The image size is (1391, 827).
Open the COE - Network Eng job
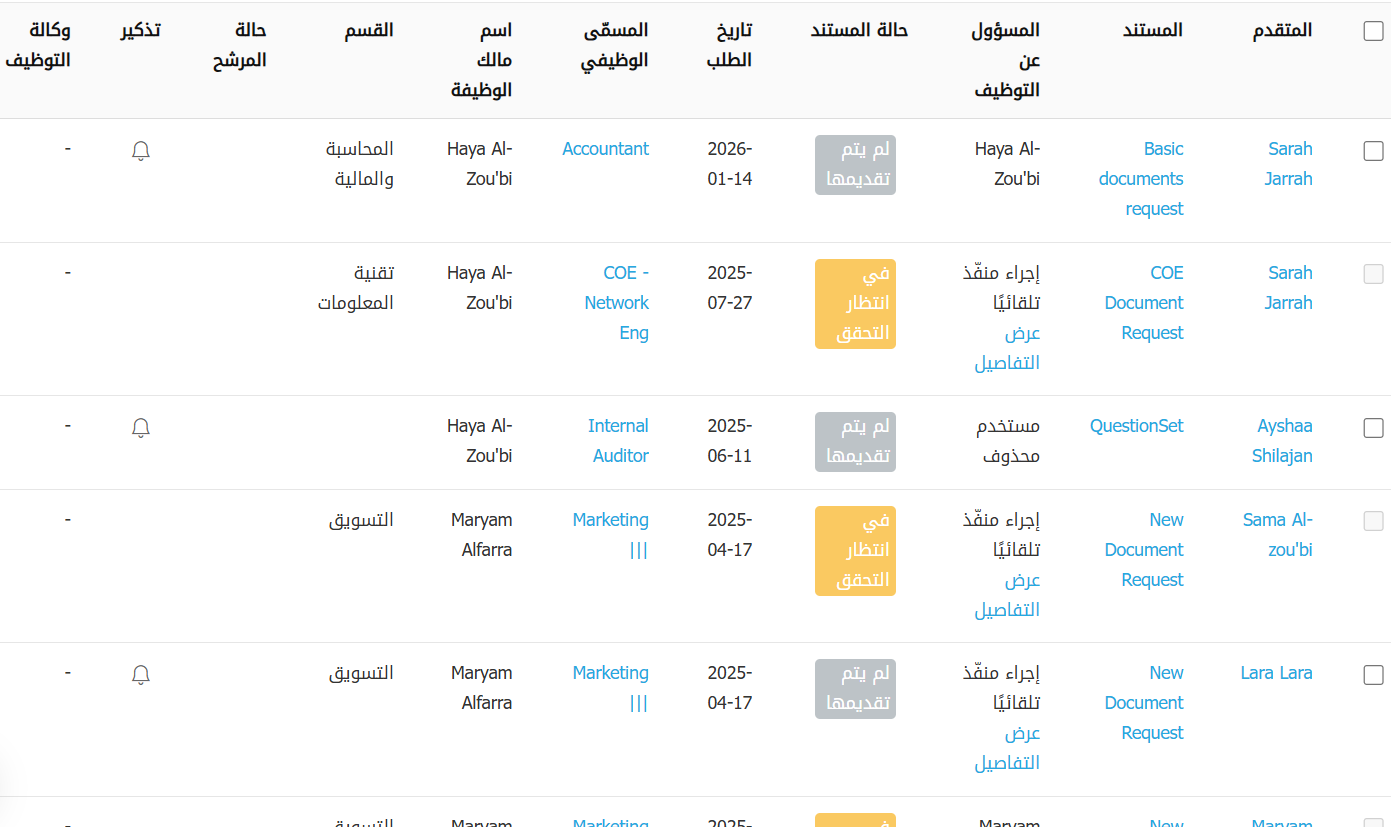click(617, 303)
